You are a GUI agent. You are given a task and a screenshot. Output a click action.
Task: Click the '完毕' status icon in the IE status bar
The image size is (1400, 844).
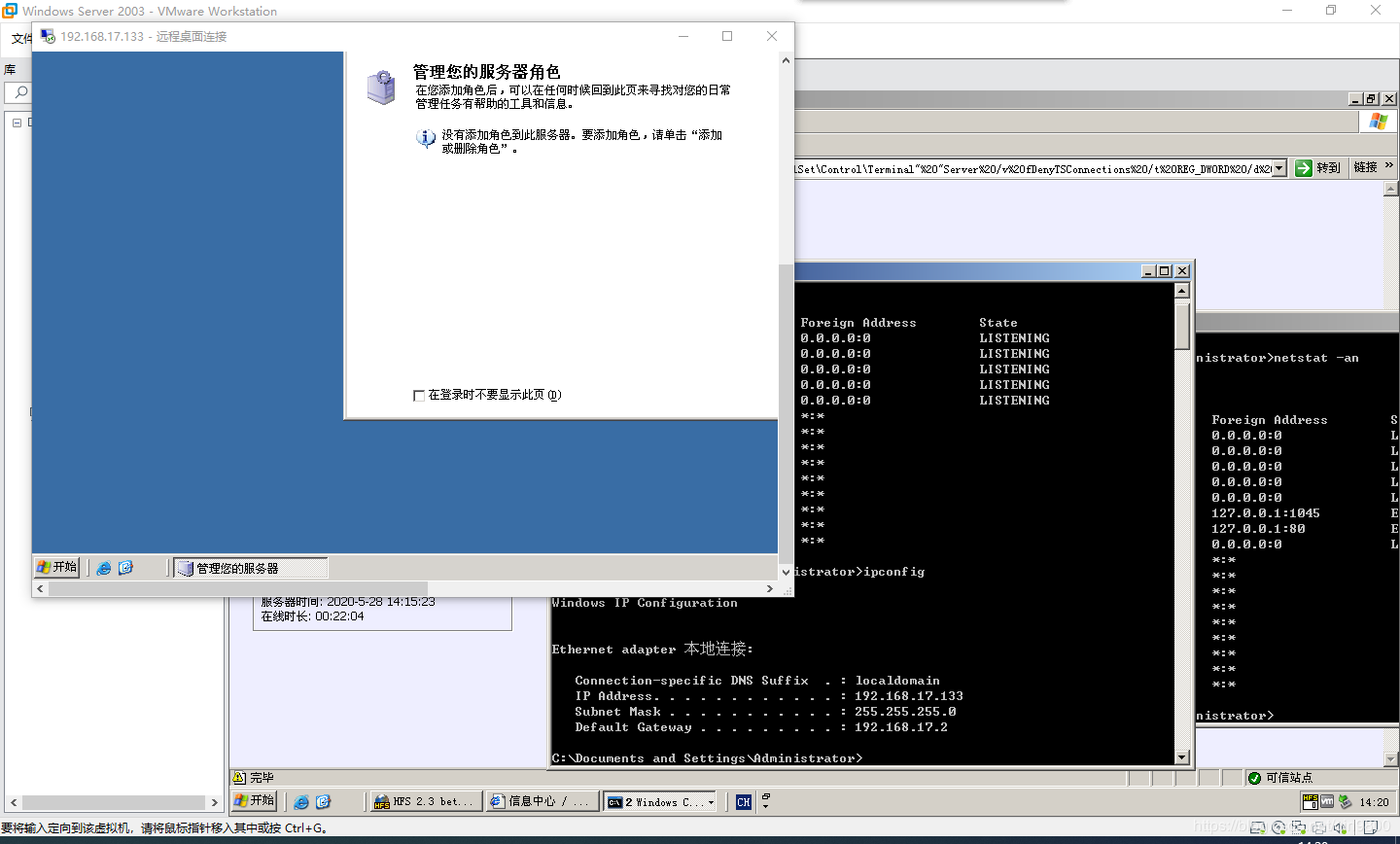click(x=239, y=778)
